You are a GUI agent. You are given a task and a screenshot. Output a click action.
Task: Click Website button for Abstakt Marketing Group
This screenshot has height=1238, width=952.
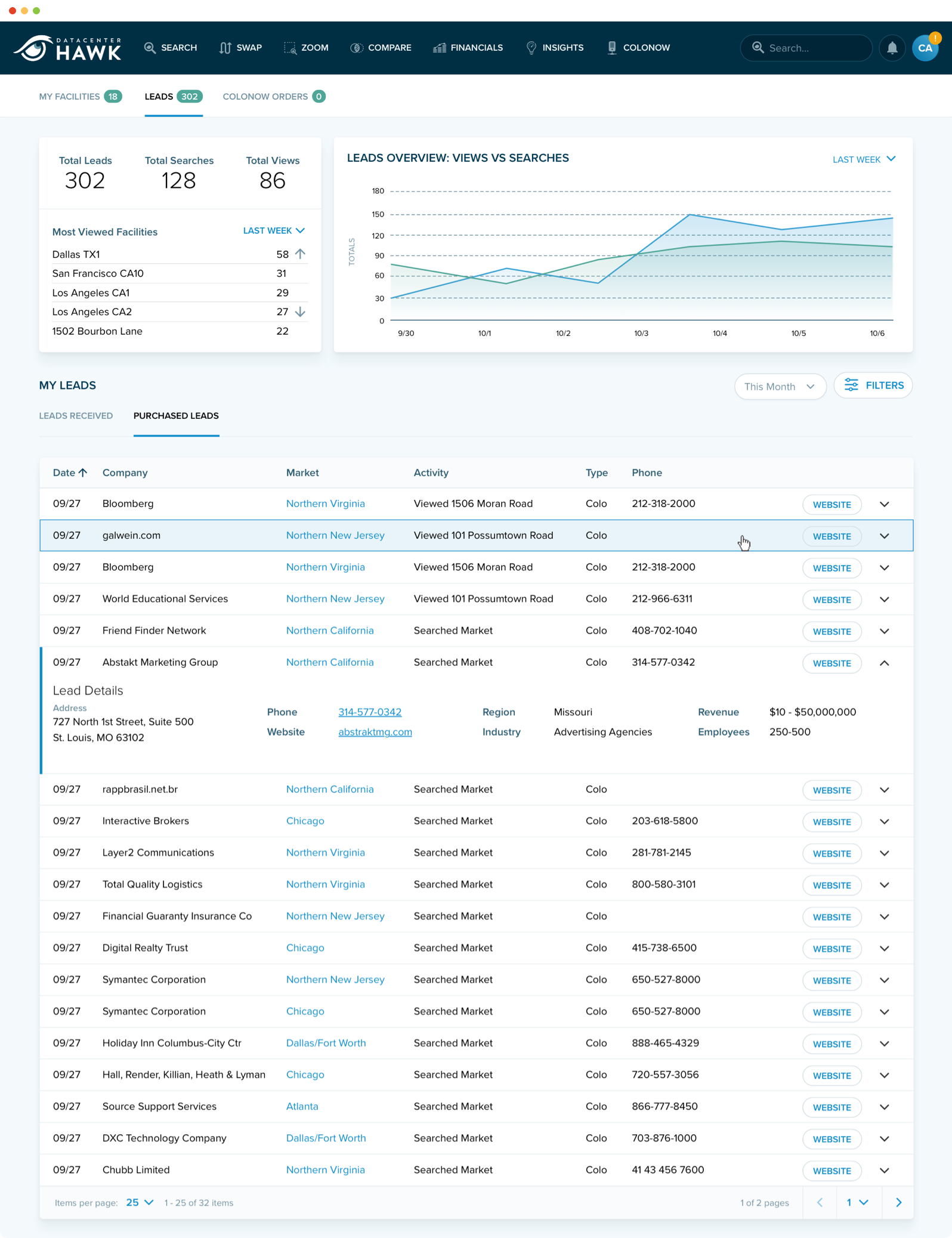832,663
